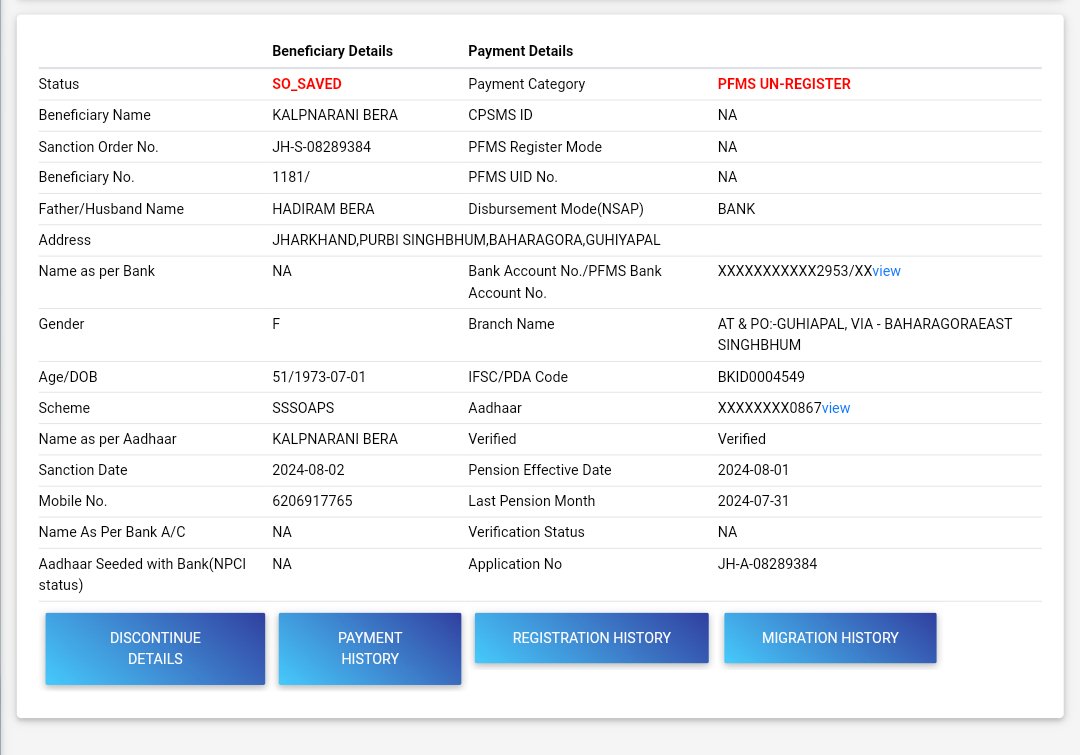1080x755 pixels.
Task: Open the Discontinue Details button
Action: coord(155,648)
